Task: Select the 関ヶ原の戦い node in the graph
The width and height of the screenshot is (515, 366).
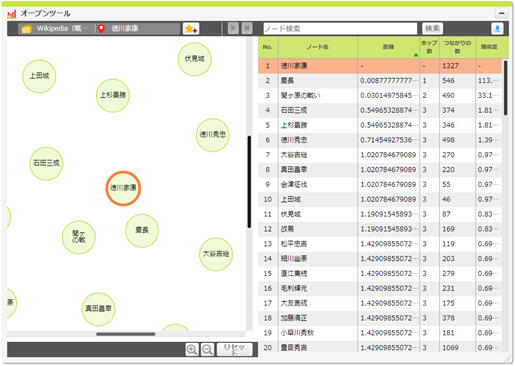Action: [79, 237]
